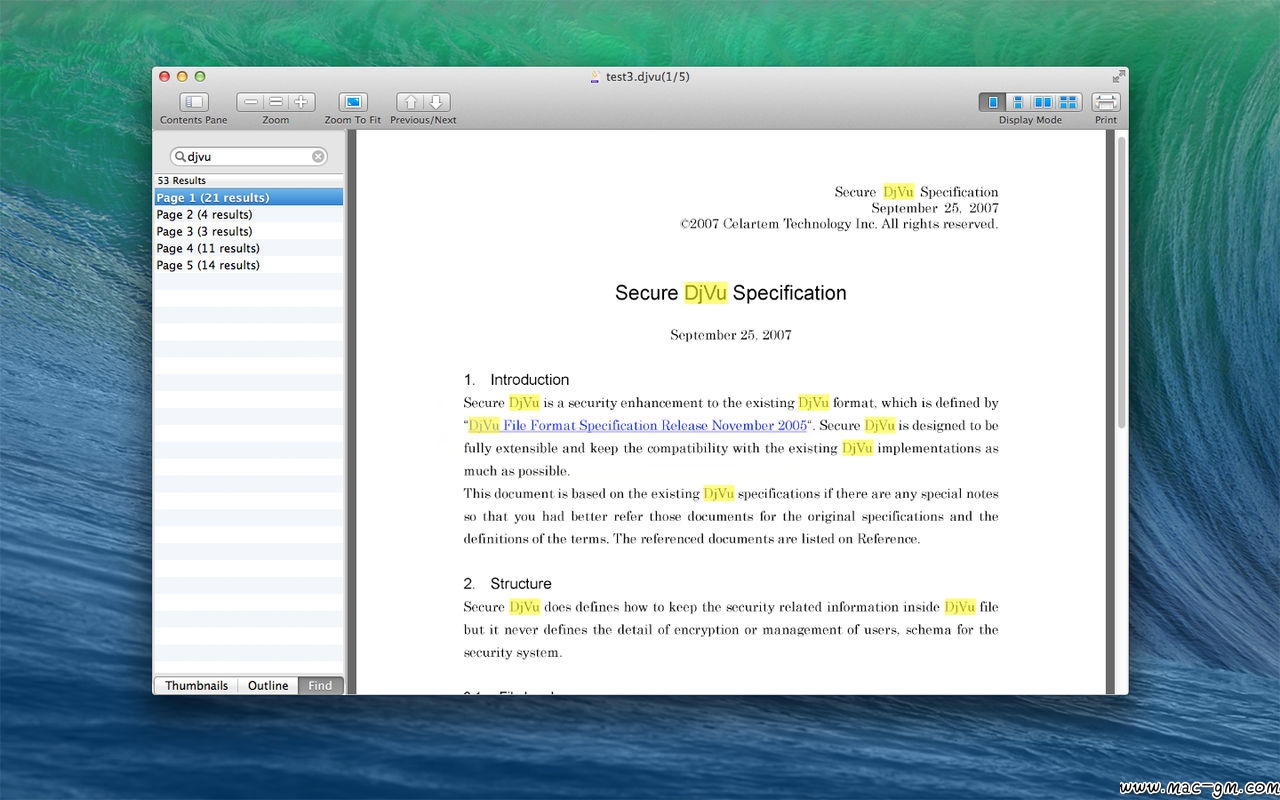Select continuous two-page display mode

point(1069,102)
